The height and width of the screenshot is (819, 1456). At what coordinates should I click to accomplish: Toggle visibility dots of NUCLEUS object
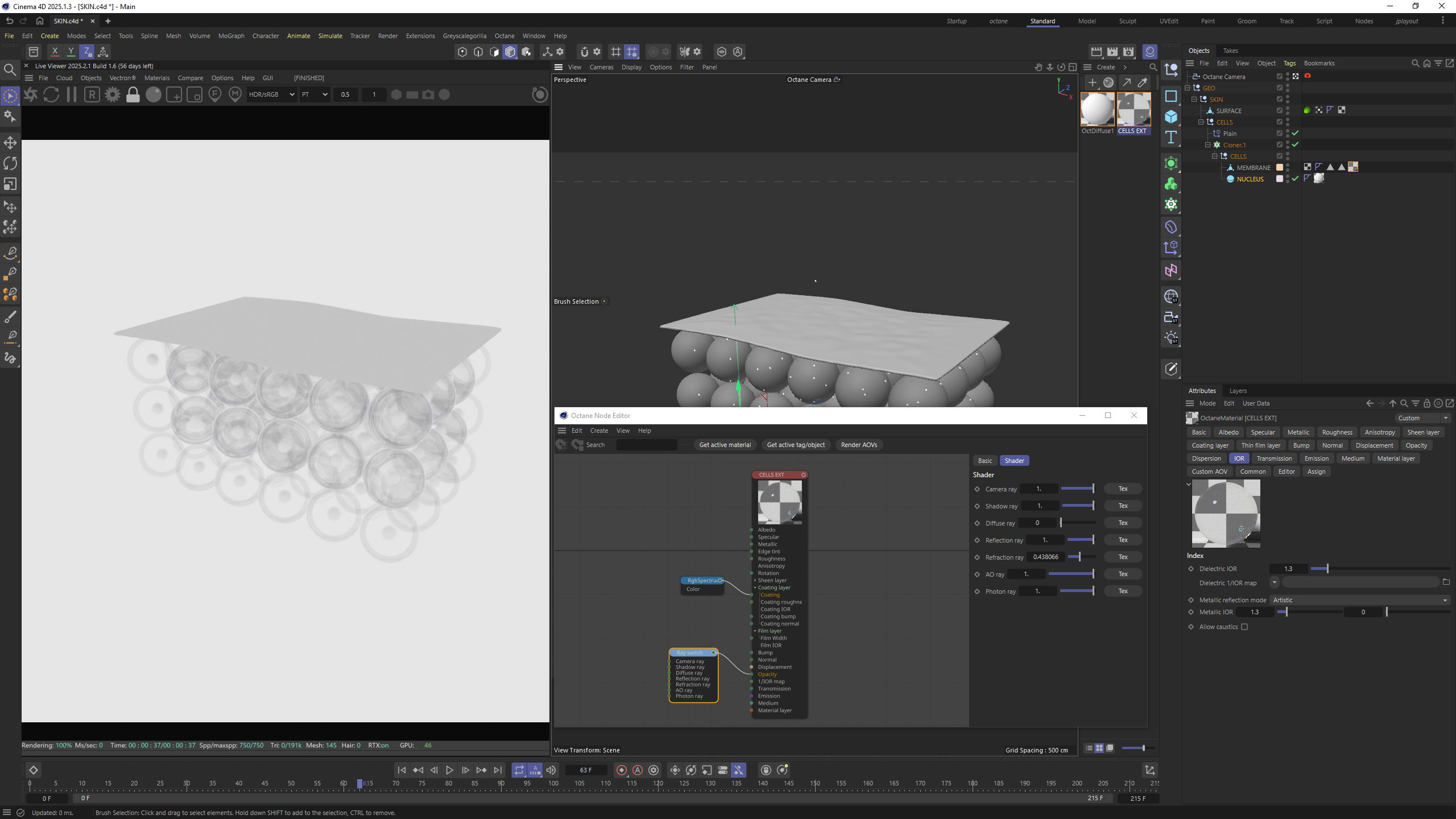click(x=1288, y=179)
